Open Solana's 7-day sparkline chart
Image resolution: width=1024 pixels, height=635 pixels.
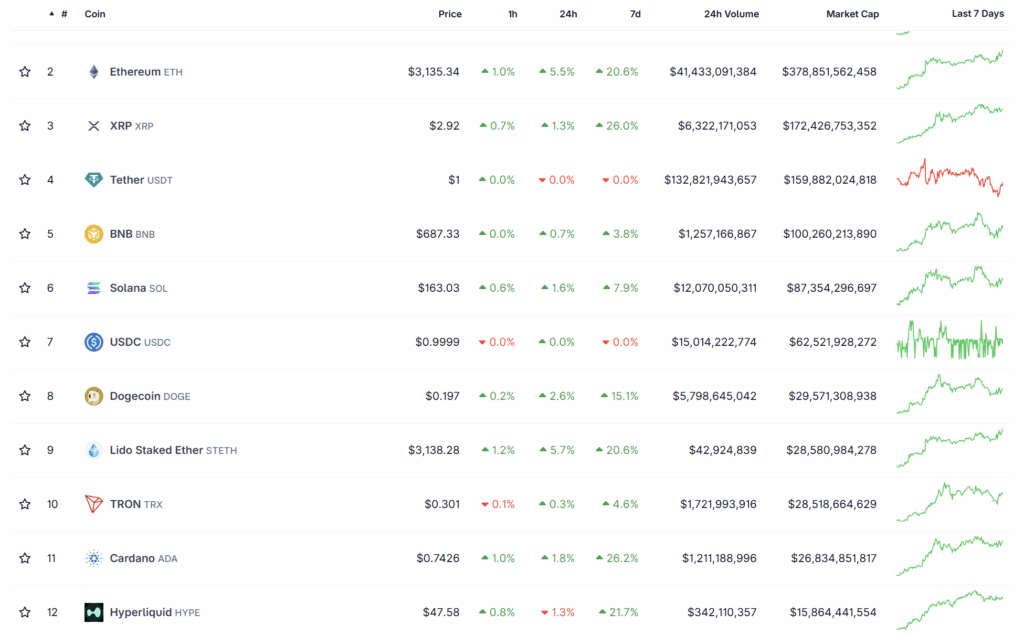coord(950,285)
